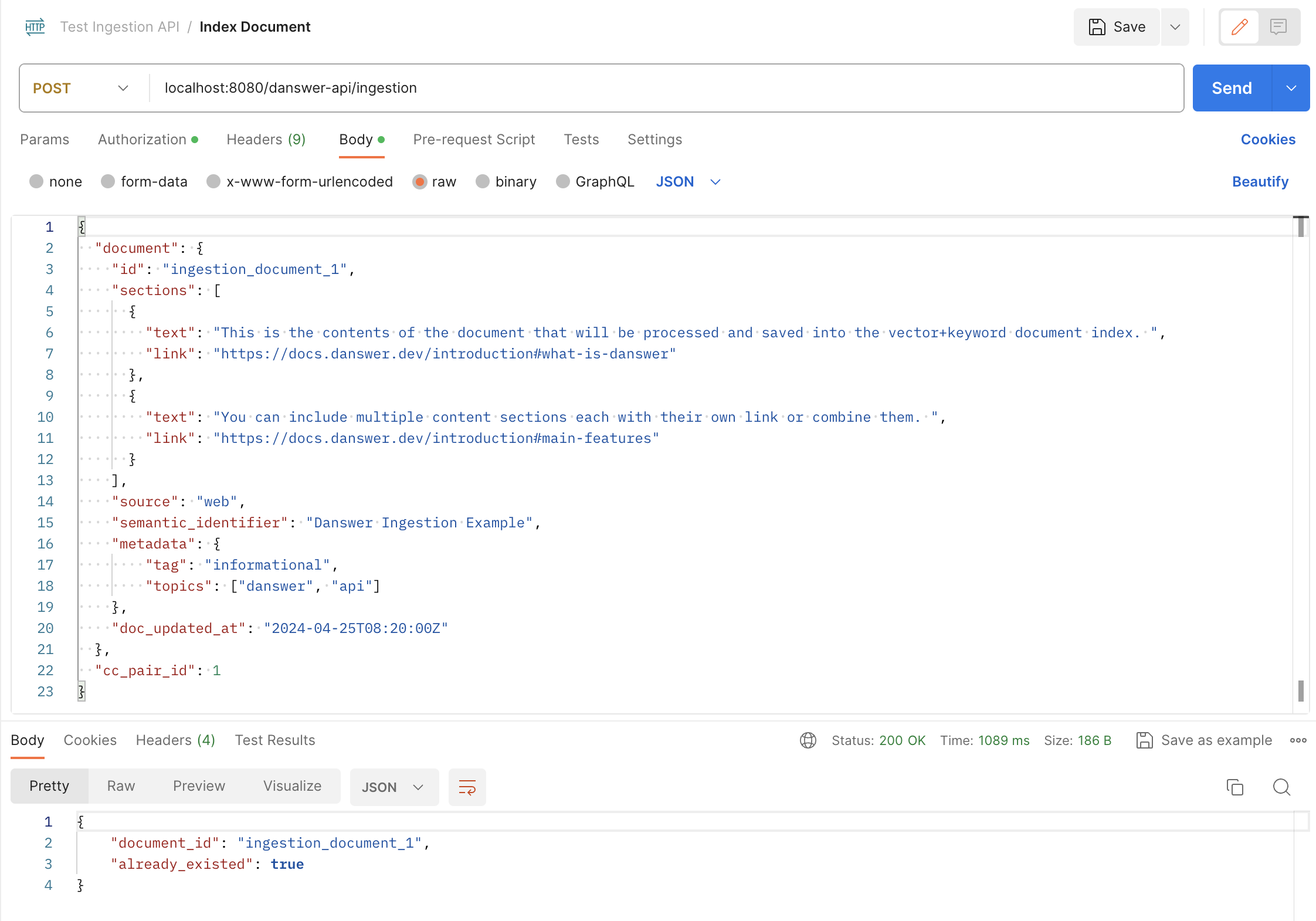The image size is (1316, 921).
Task: Click the pencil edit mode icon
Action: 1239,27
